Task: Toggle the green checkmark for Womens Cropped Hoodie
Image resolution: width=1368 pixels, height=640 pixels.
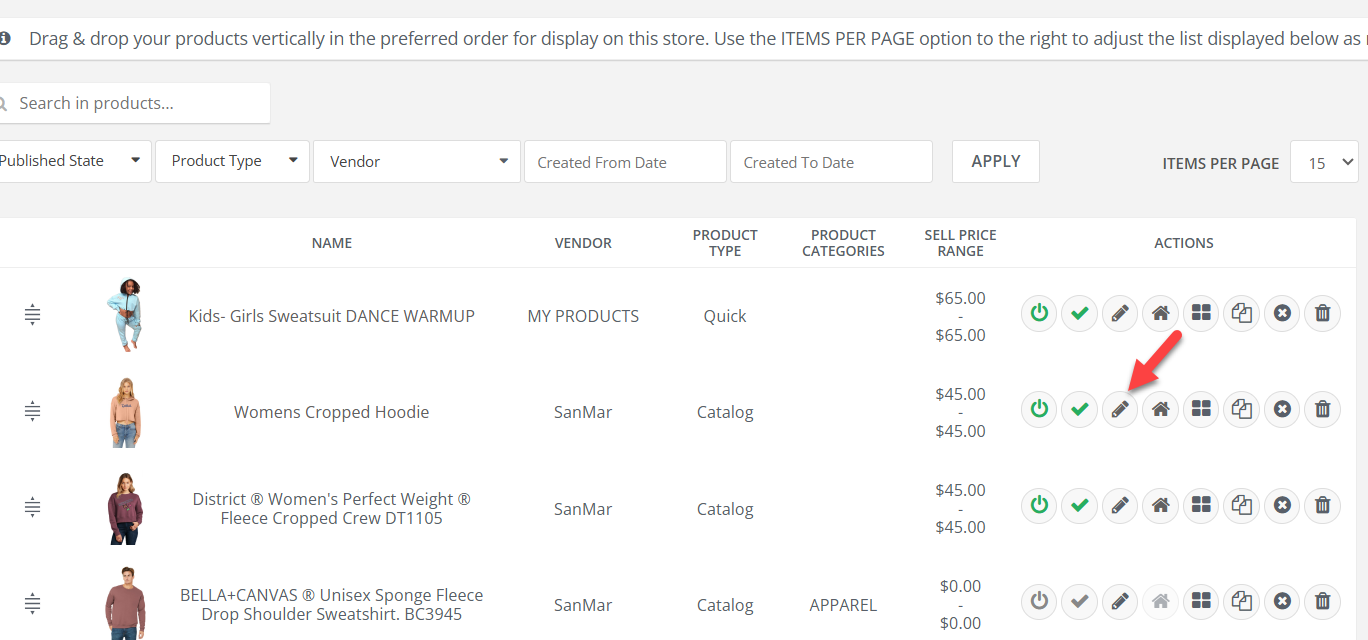Action: tap(1079, 409)
